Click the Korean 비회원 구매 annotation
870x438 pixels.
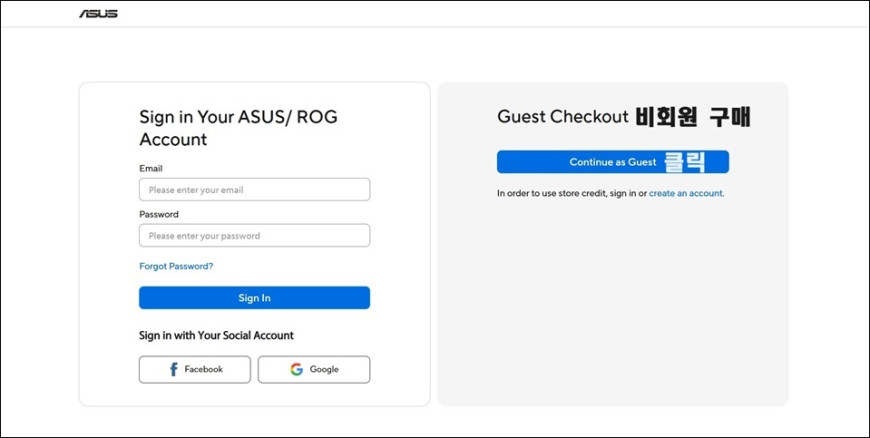[693, 117]
